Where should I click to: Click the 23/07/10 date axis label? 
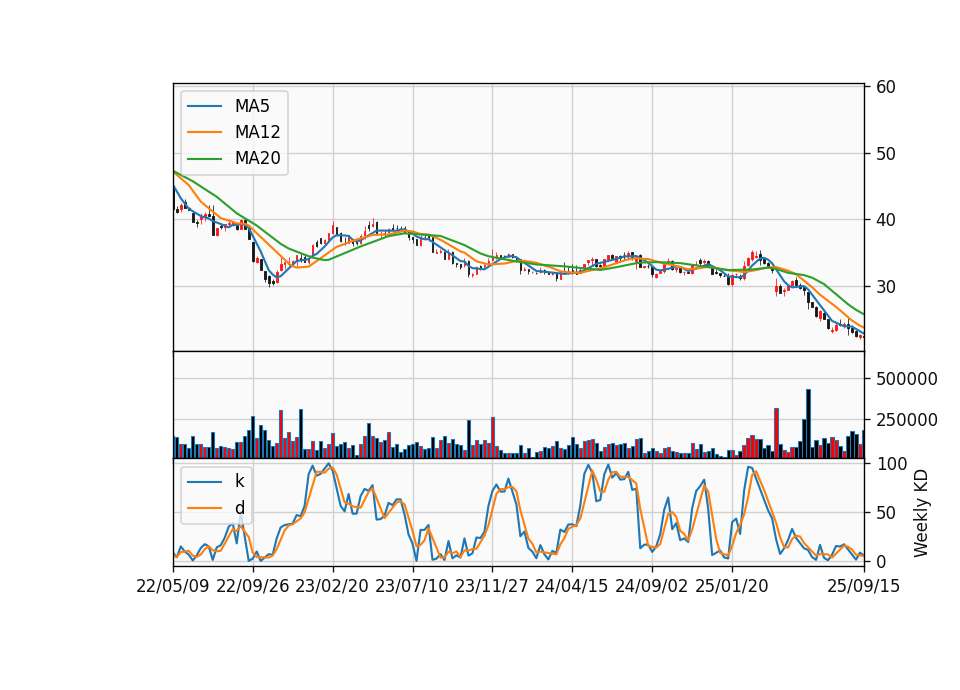point(412,586)
